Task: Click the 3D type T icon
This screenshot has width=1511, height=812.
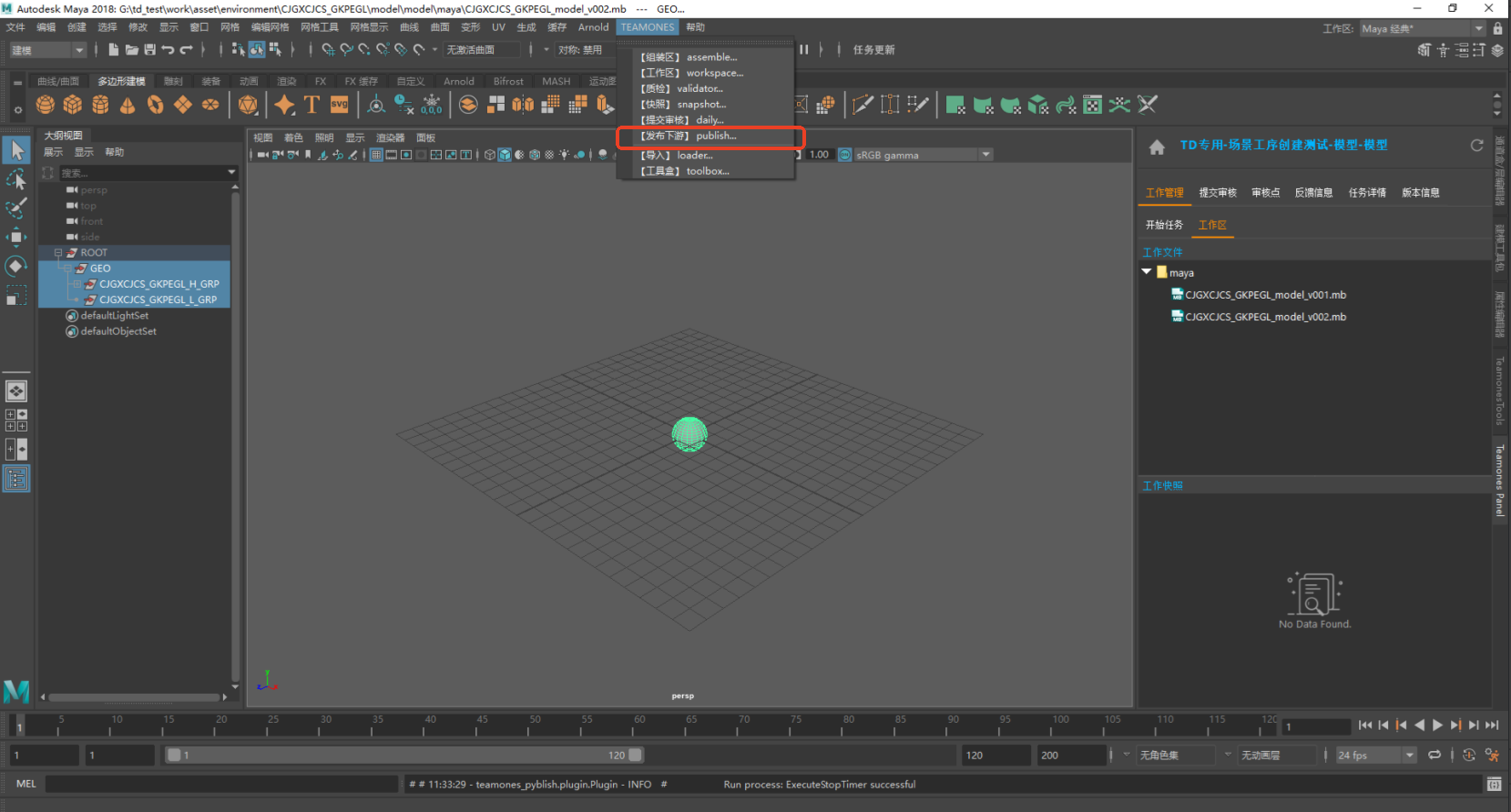Action: click(311, 105)
